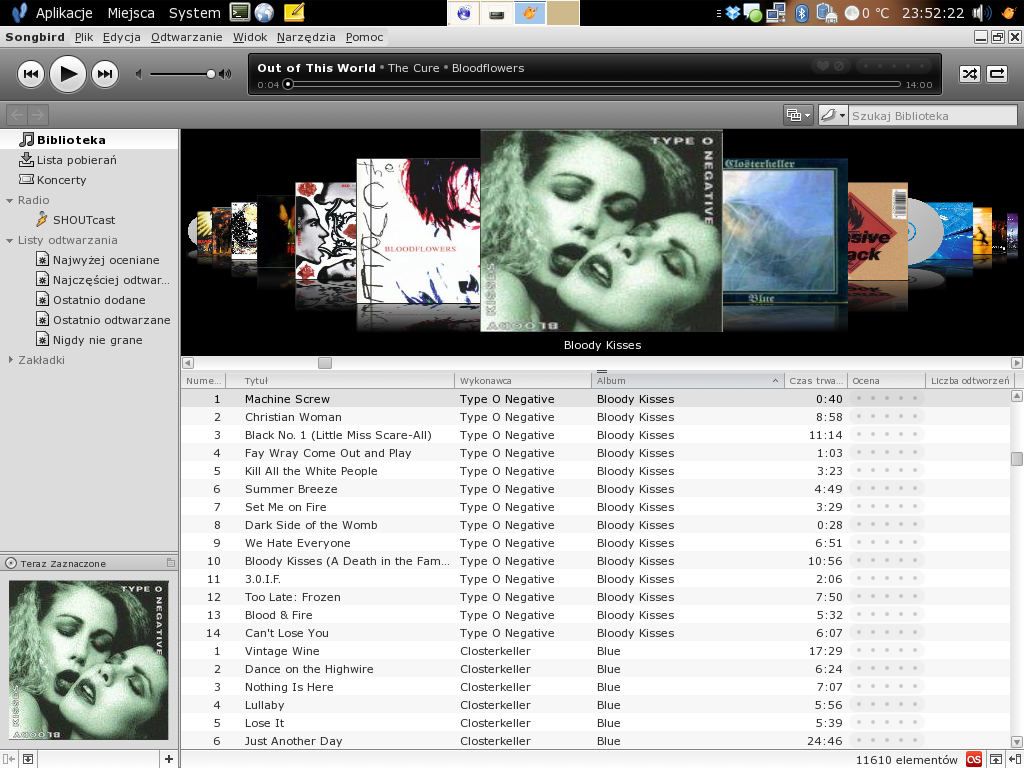Open the Plik menu
1024x768 pixels.
click(x=84, y=37)
